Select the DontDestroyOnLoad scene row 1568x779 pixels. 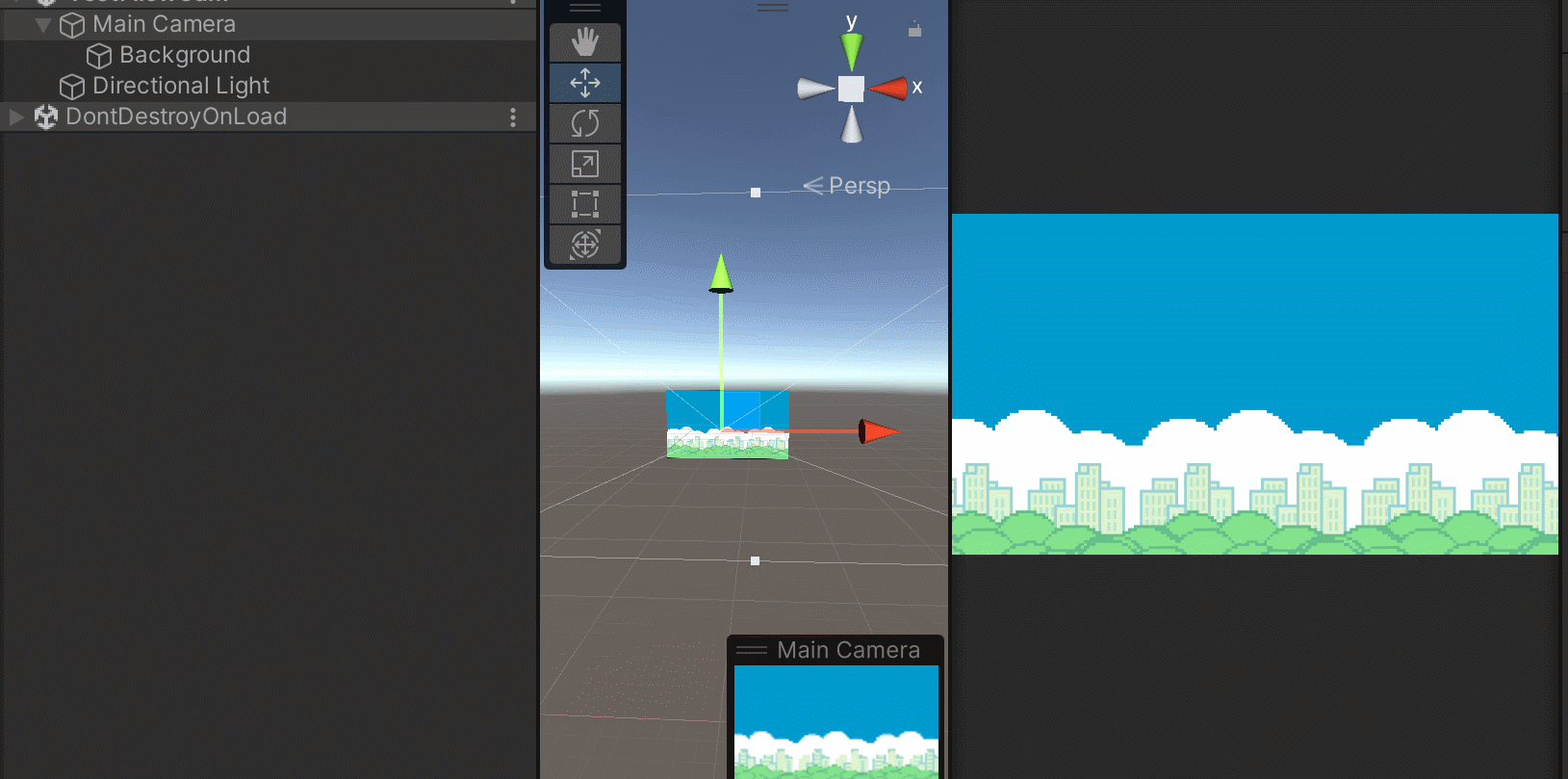click(x=270, y=117)
